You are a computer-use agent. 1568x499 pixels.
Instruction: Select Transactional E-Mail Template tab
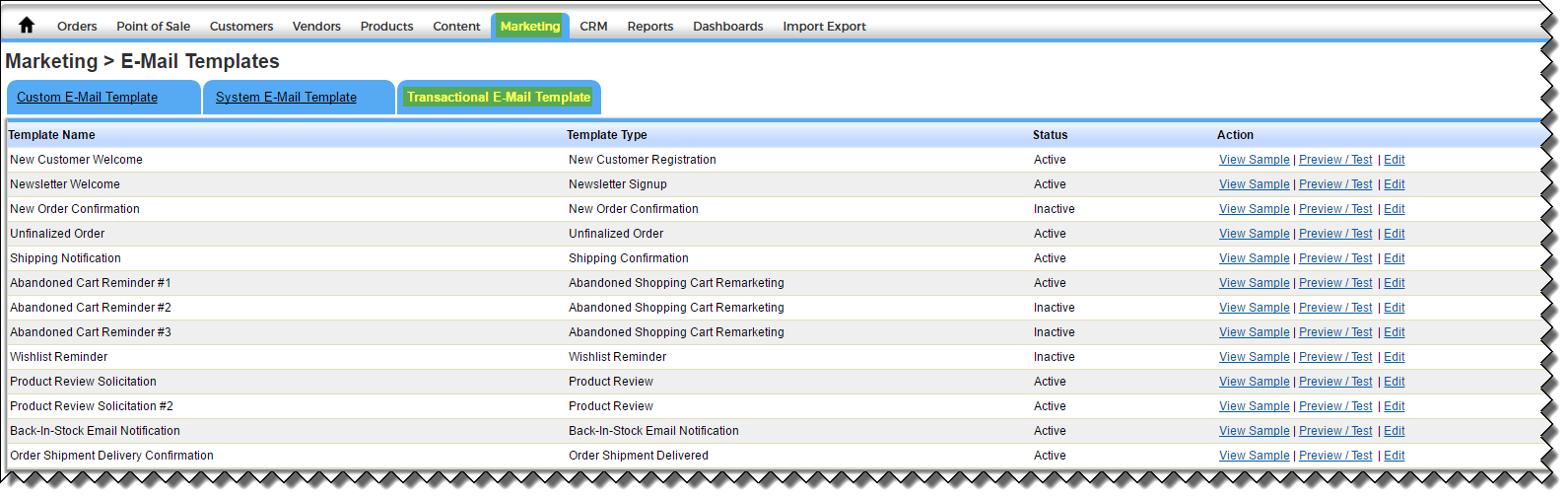(x=499, y=98)
